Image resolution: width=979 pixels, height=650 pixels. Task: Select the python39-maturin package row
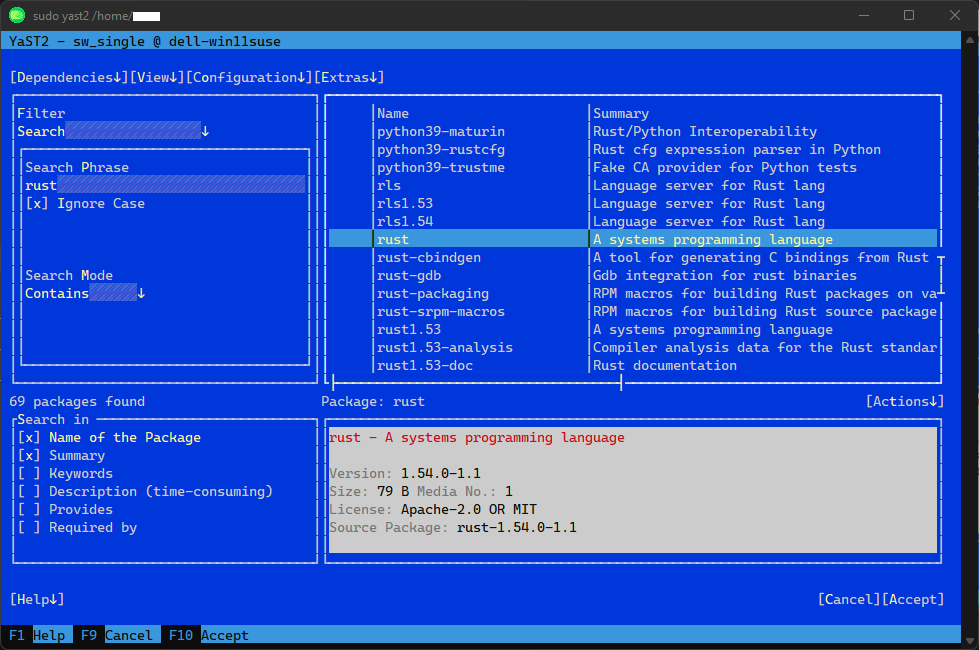pos(633,132)
